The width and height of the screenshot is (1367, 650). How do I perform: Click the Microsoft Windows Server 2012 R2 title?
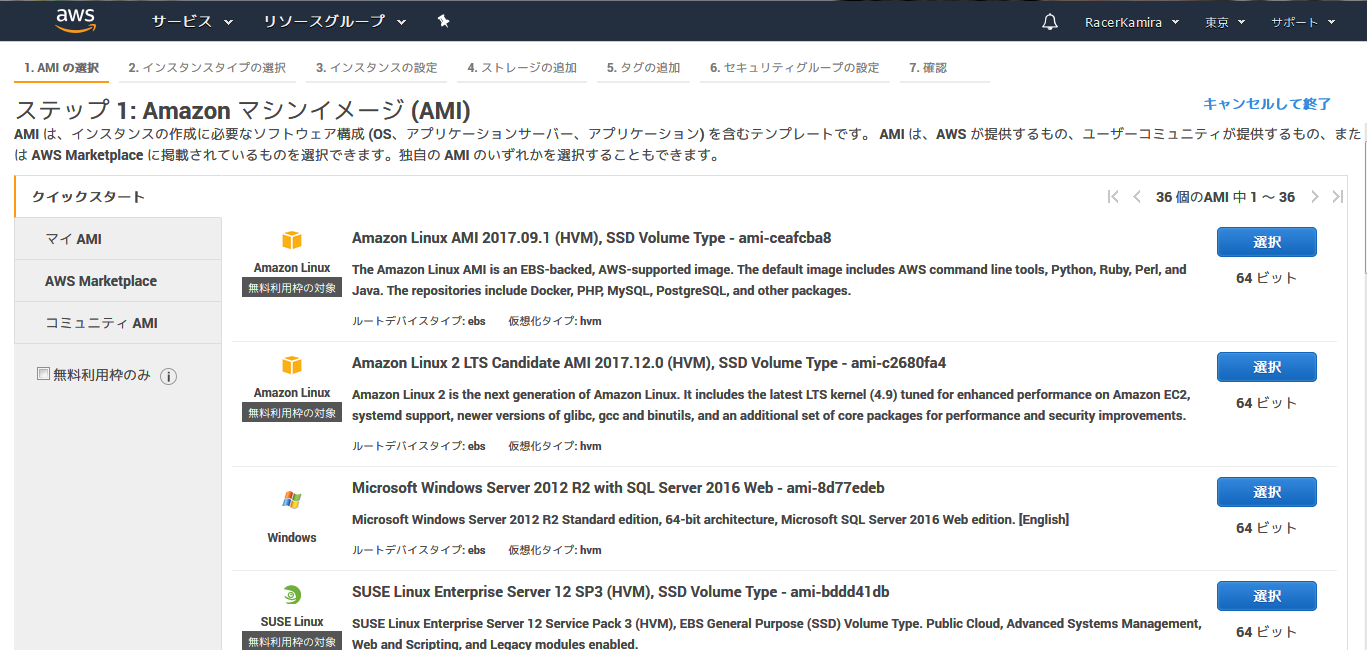[618, 488]
